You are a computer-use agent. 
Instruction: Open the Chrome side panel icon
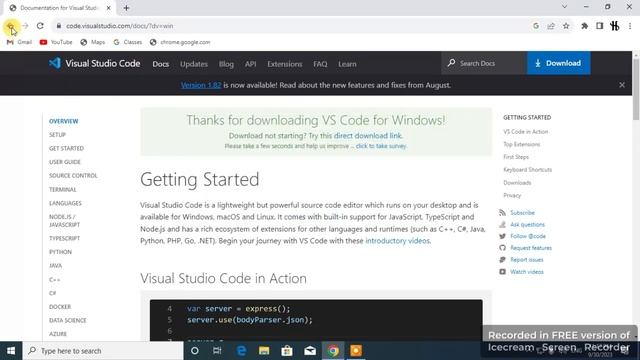[600, 26]
